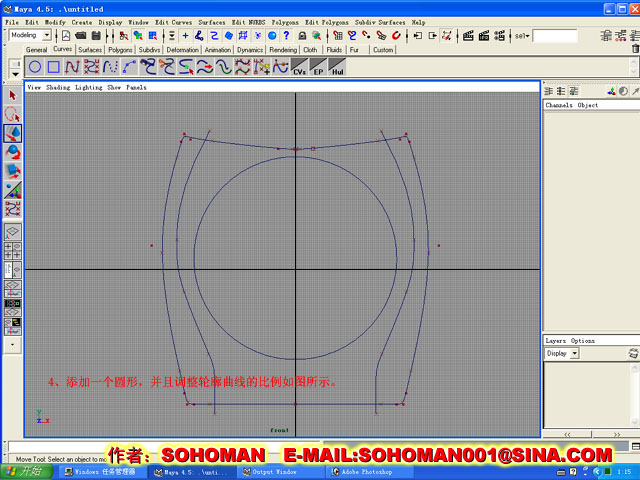This screenshot has height=480, width=640.
Task: Click the Save Scene disk icon
Action: [96, 36]
